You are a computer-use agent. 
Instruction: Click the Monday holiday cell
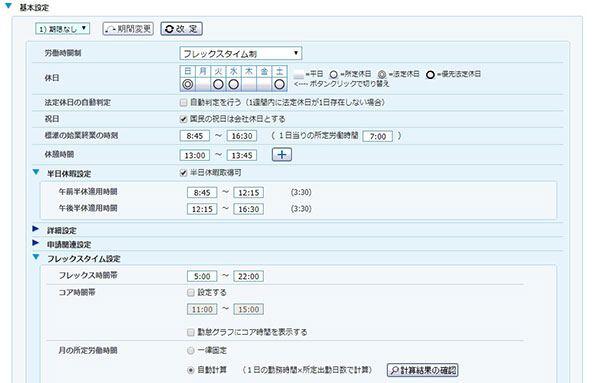click(x=203, y=84)
